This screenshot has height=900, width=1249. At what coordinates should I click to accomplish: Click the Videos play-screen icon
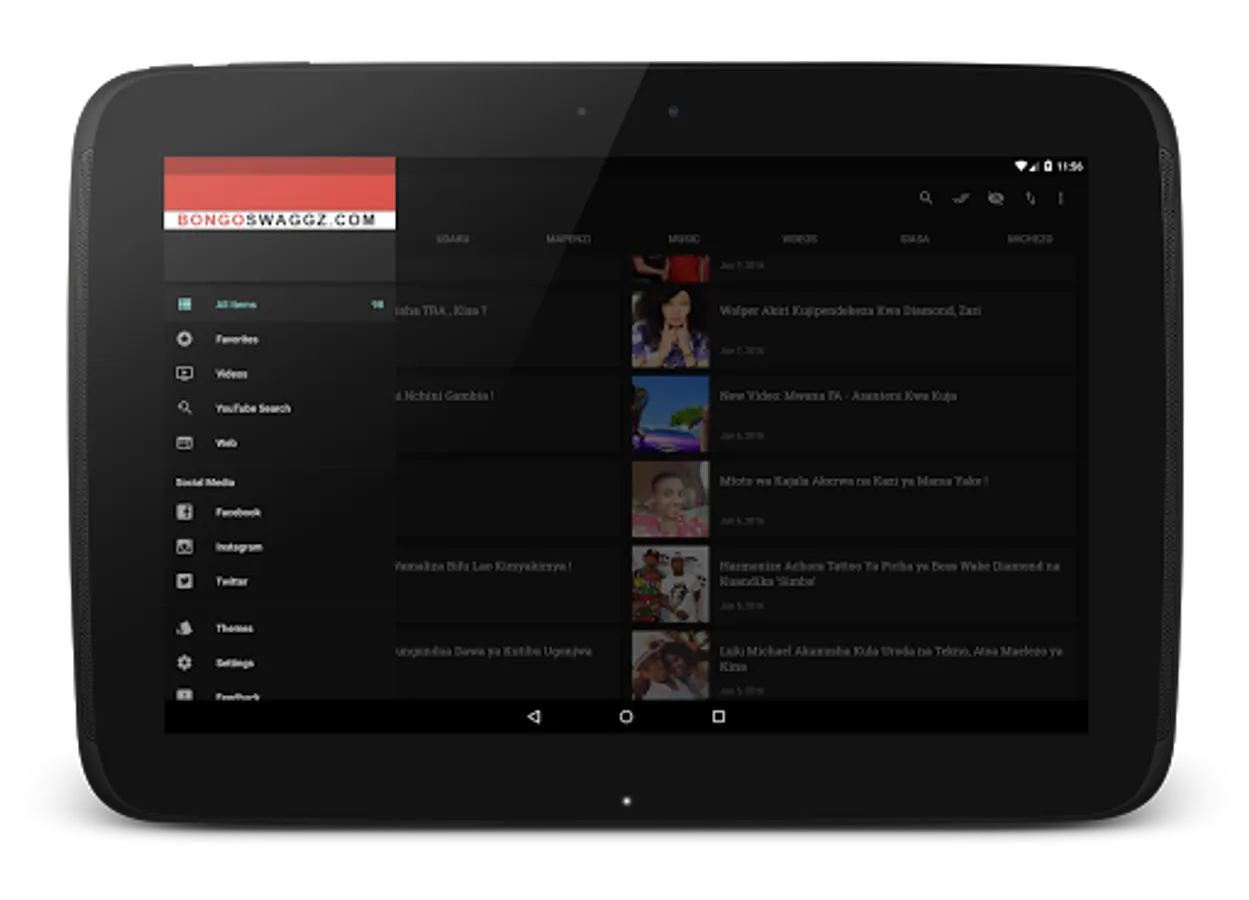[x=184, y=373]
